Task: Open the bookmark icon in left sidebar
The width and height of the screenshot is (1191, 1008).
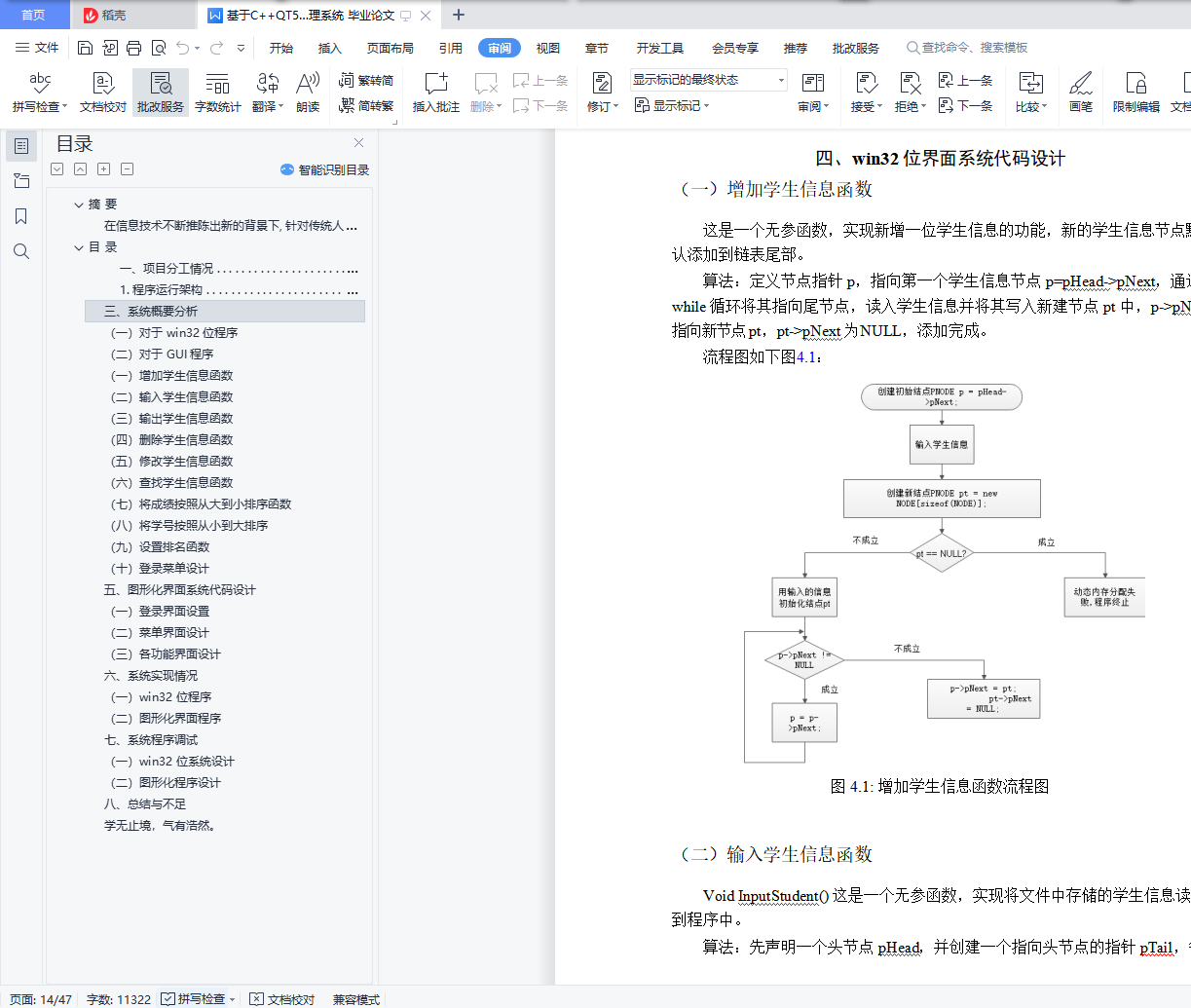Action: coord(21,216)
